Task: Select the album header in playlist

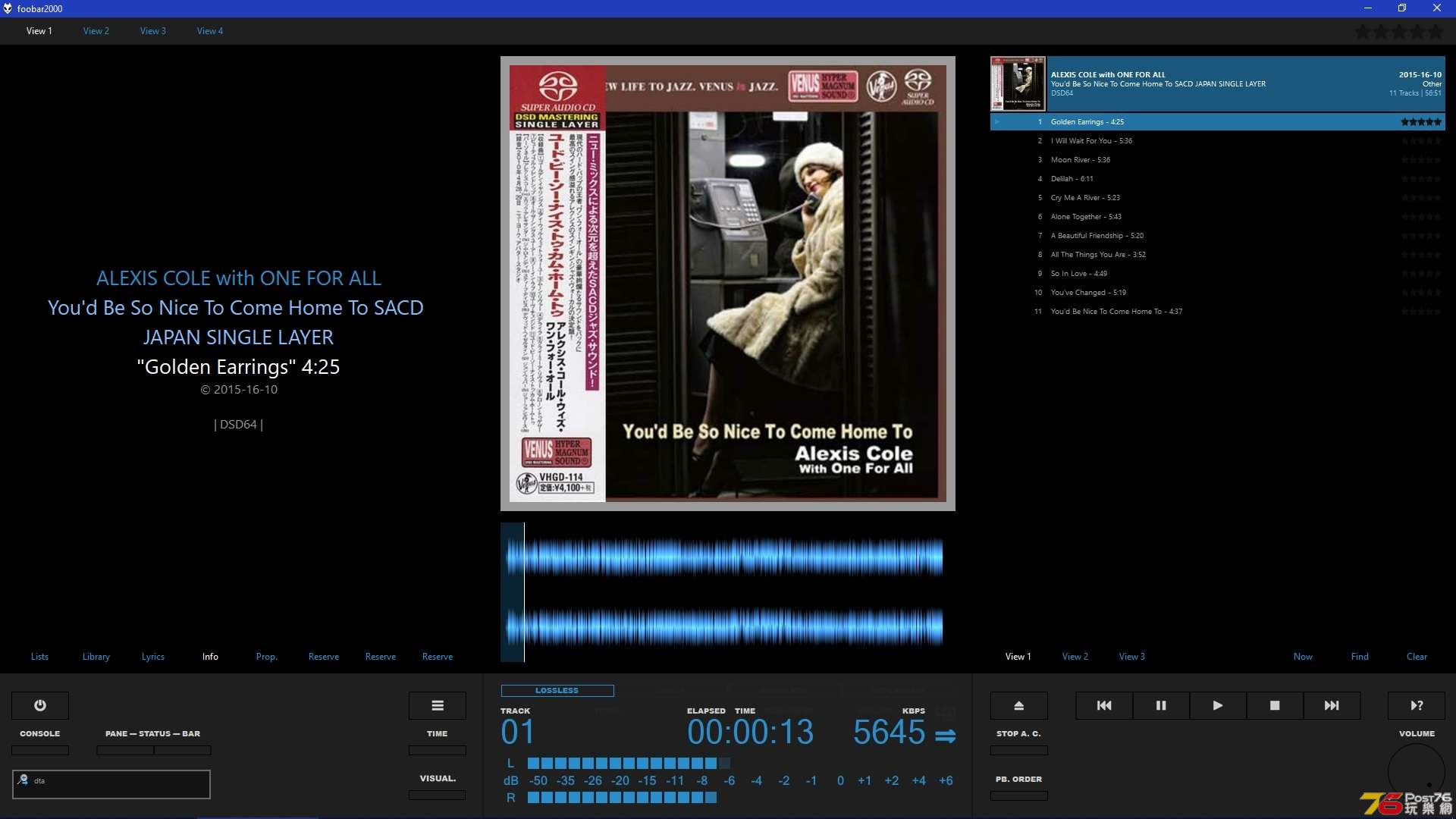Action: 1218,83
